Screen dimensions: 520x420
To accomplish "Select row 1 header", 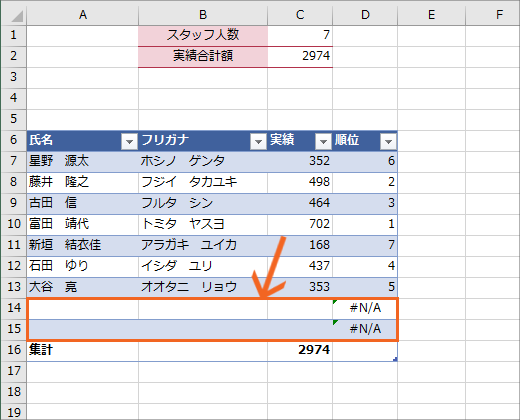I will (x=13, y=35).
